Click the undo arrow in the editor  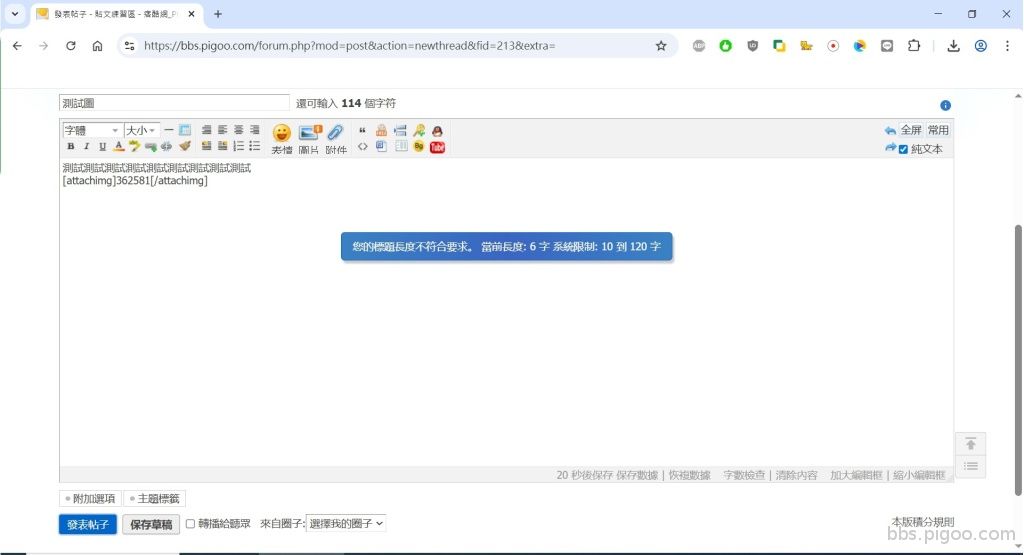coord(890,131)
